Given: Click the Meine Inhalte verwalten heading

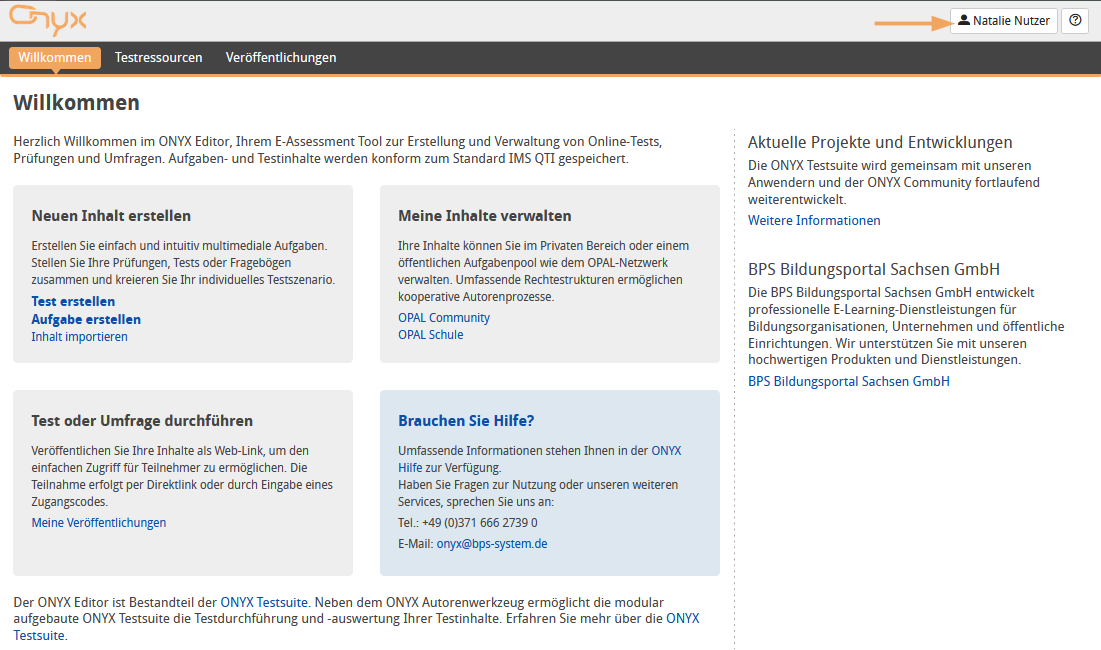Looking at the screenshot, I should (x=484, y=216).
